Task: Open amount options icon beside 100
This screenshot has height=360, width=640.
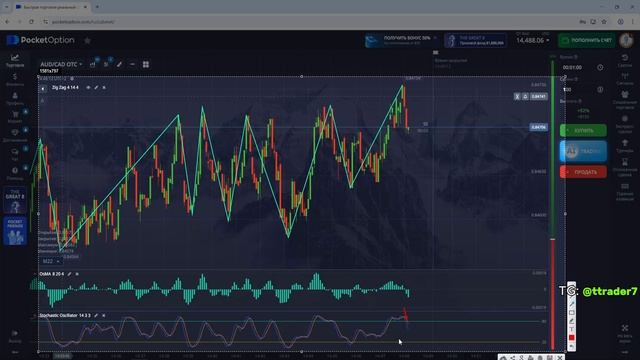Action: (x=600, y=89)
